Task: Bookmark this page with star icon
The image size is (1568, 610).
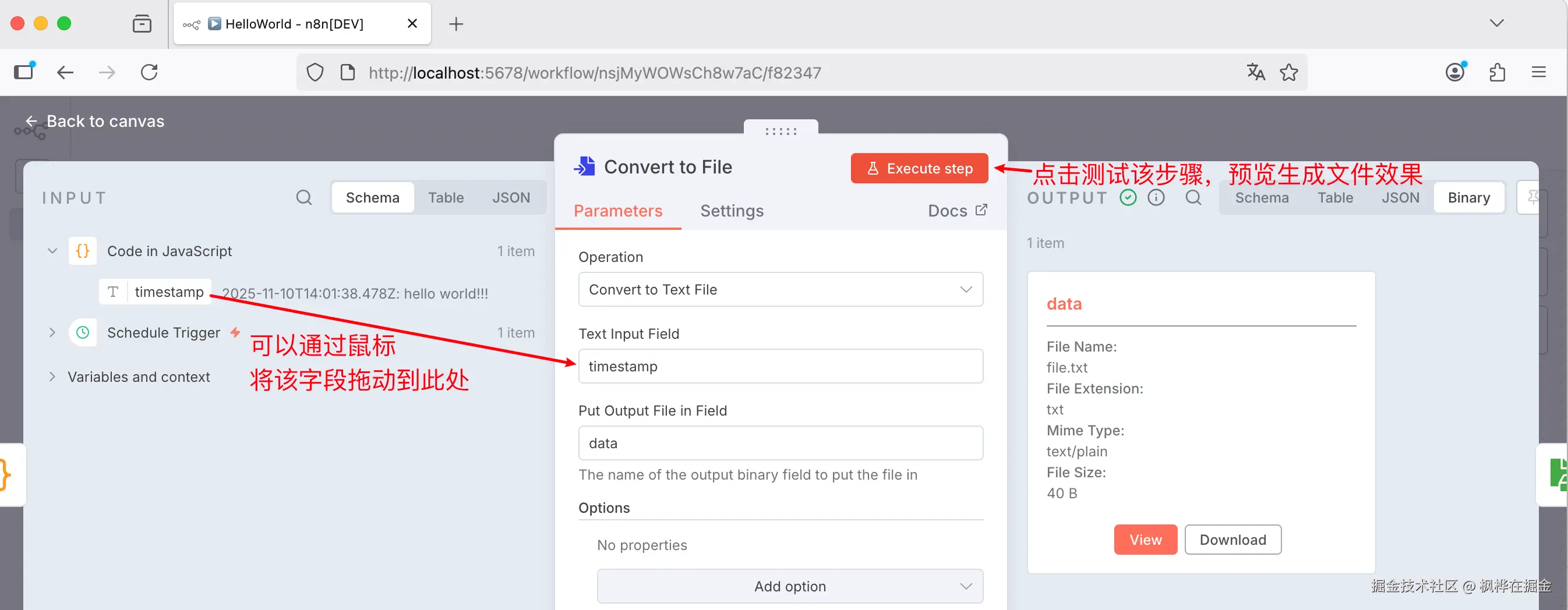Action: (1288, 72)
